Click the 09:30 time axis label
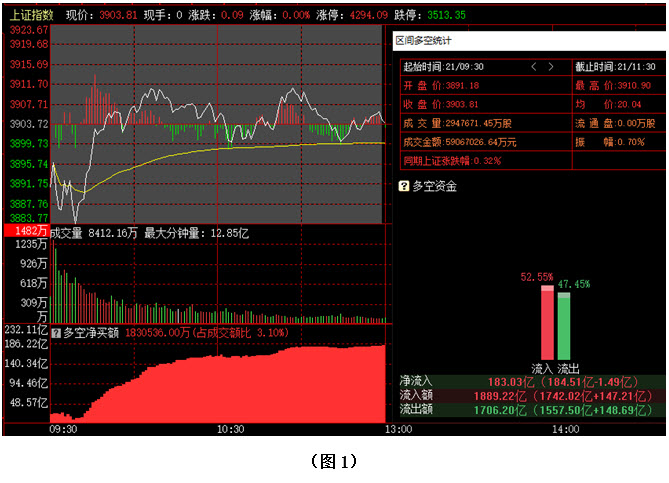This screenshot has width=669, height=483. (x=63, y=429)
